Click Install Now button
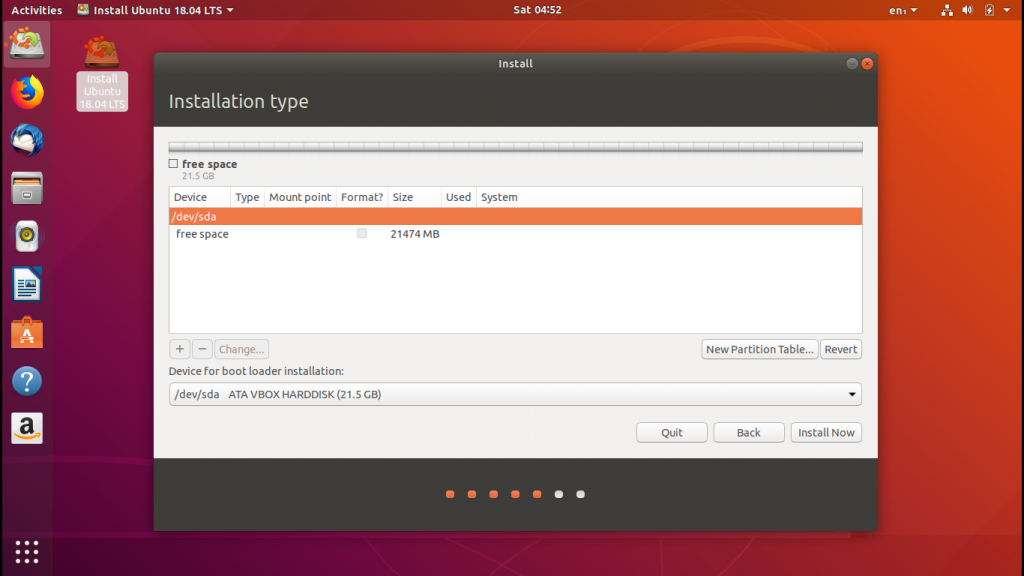 pos(826,432)
